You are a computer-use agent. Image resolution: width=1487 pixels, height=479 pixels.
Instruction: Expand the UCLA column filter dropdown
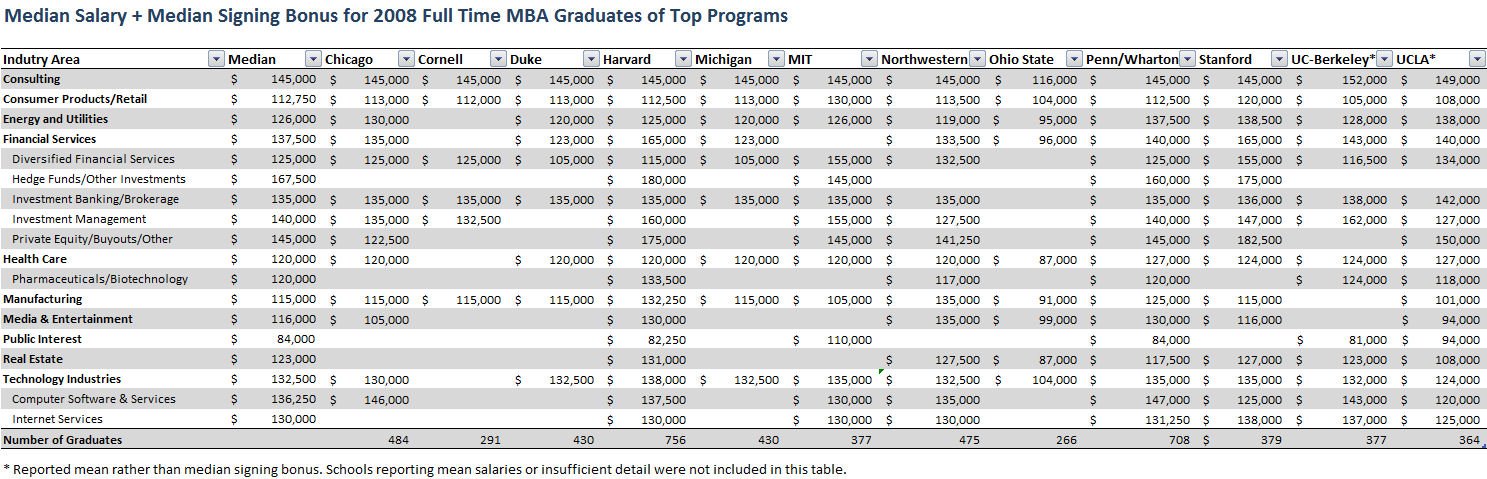coord(1476,59)
